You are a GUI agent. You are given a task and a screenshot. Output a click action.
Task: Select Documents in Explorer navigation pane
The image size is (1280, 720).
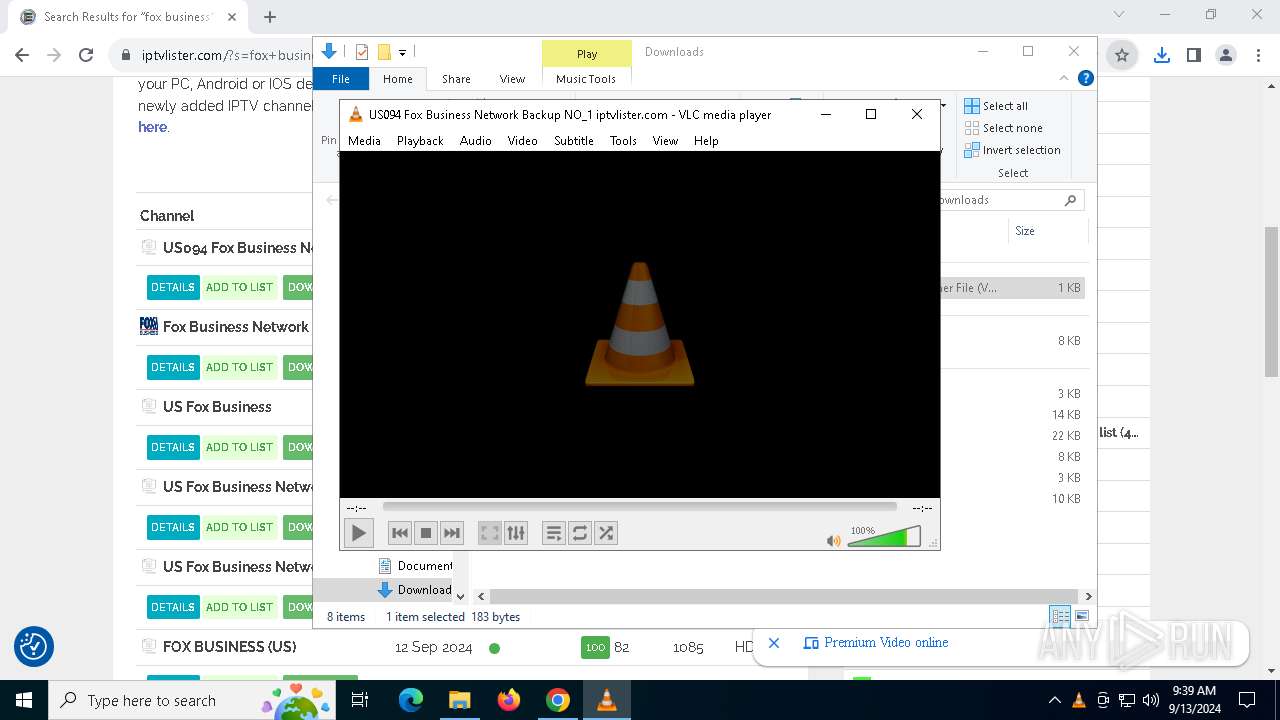click(416, 566)
